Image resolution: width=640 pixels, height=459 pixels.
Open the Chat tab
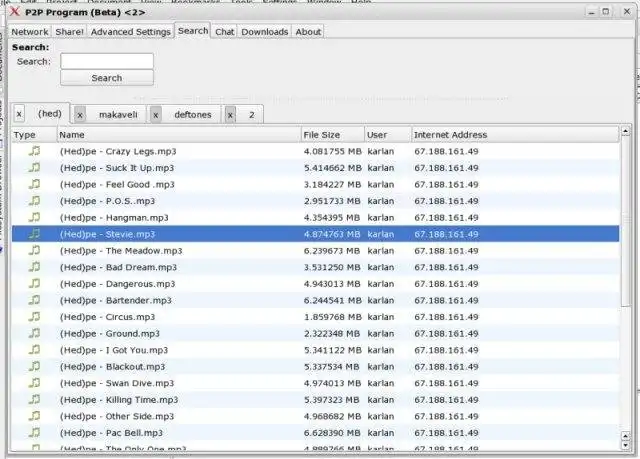pos(224,31)
